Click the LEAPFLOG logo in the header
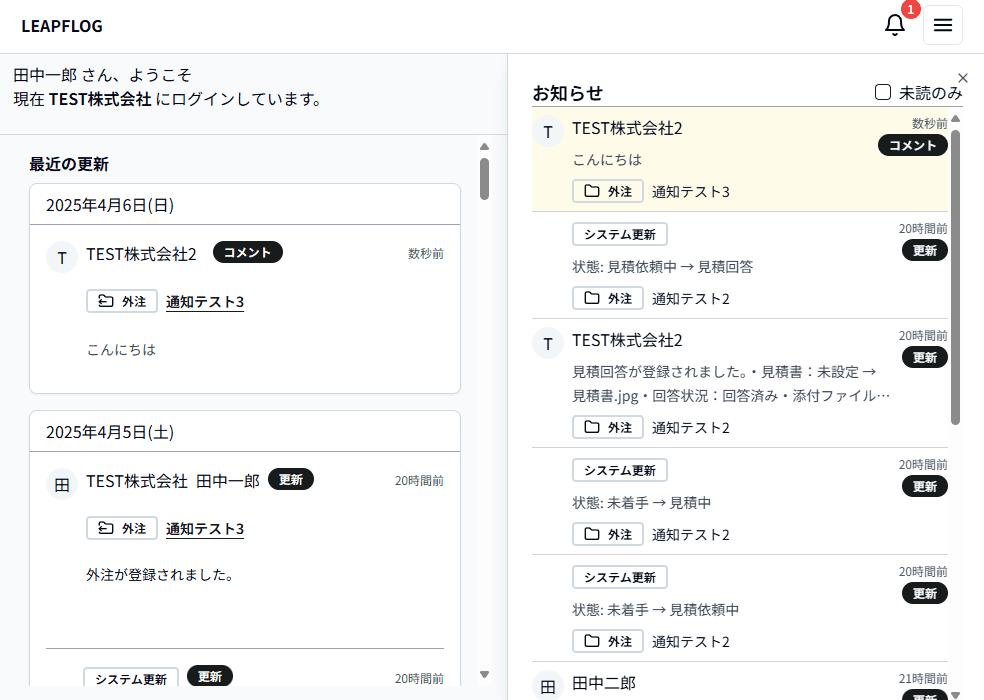The image size is (984, 700). pyautogui.click(x=61, y=26)
